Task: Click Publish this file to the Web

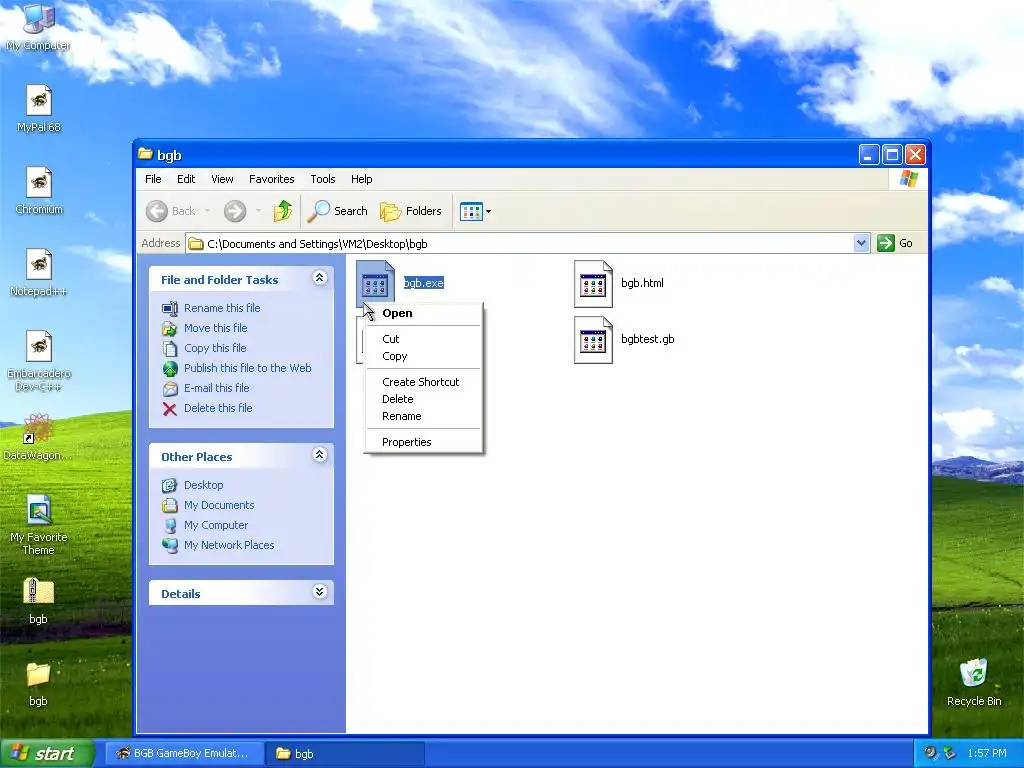Action: click(248, 368)
